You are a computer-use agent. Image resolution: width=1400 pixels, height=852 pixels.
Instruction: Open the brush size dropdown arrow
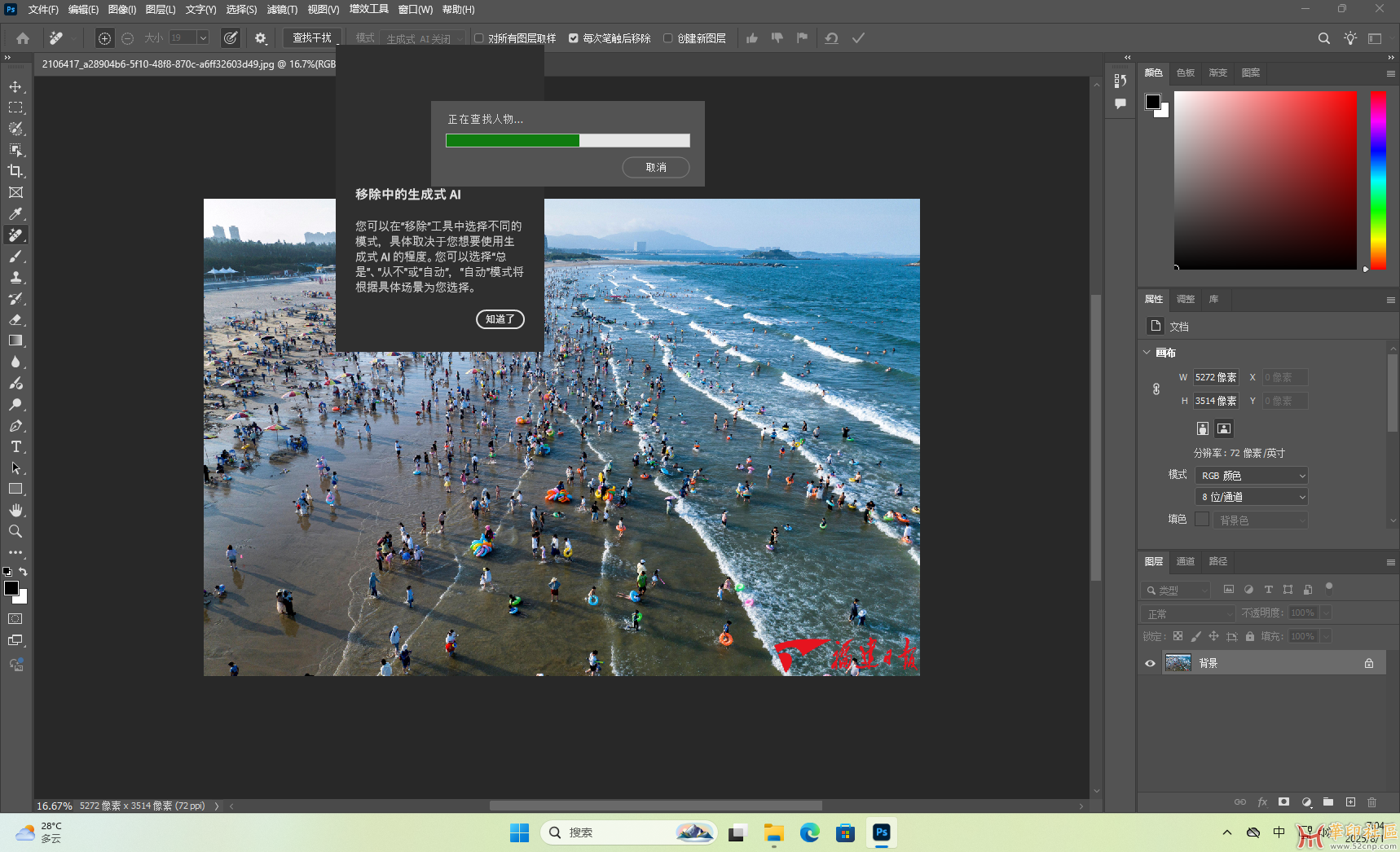coord(203,37)
